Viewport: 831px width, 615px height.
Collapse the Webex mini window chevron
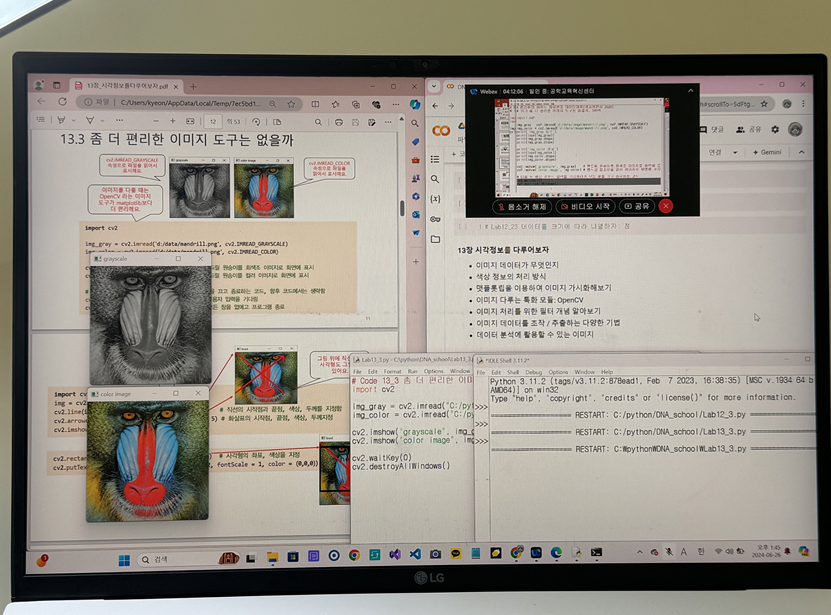coord(691,91)
